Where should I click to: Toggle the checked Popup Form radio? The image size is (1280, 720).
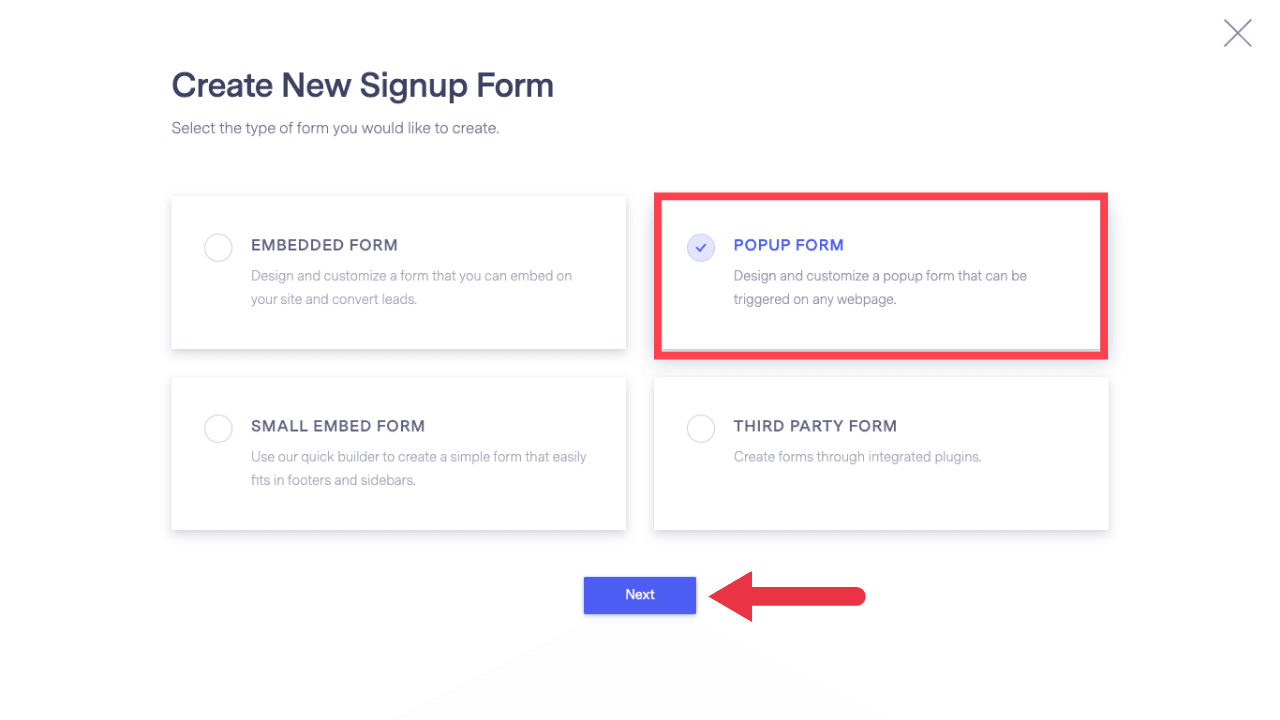[701, 247]
